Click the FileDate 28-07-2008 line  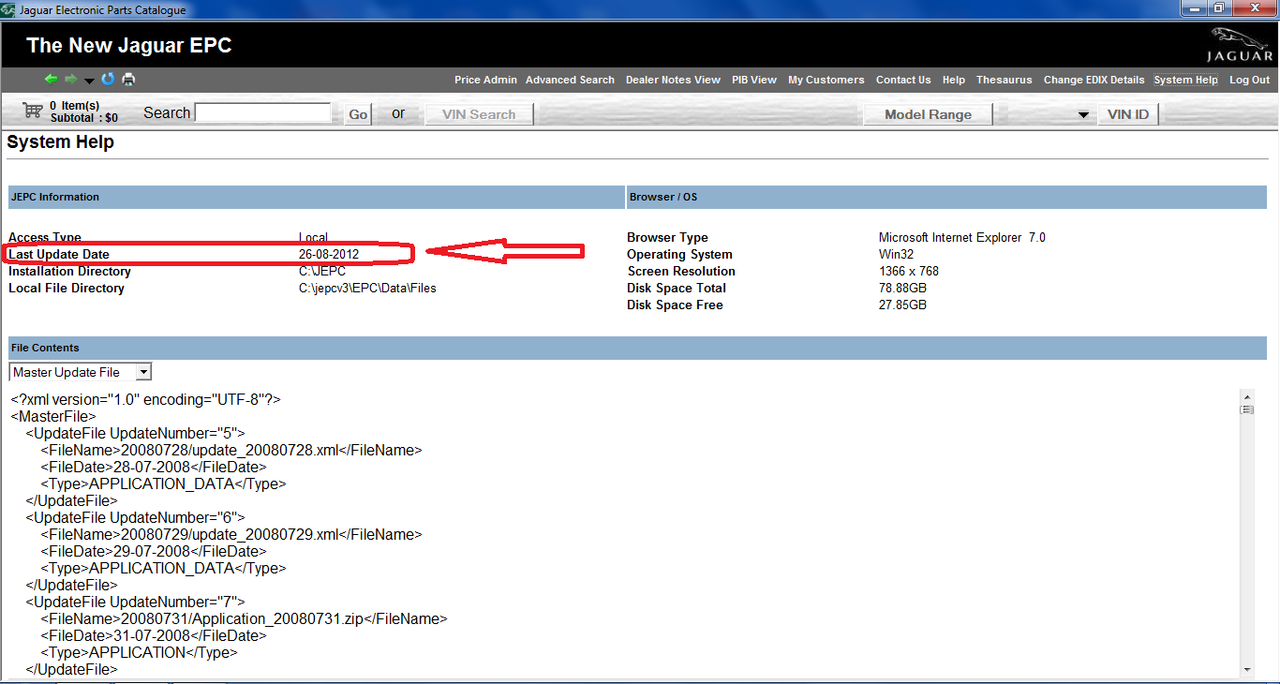[154, 467]
